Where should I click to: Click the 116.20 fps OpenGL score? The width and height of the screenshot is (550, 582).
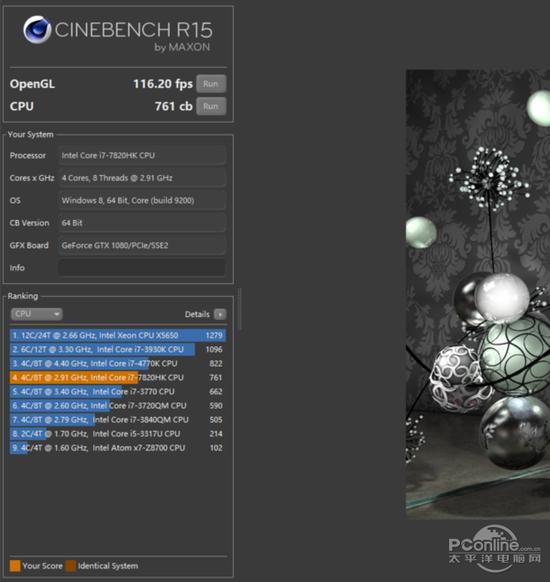pyautogui.click(x=163, y=84)
